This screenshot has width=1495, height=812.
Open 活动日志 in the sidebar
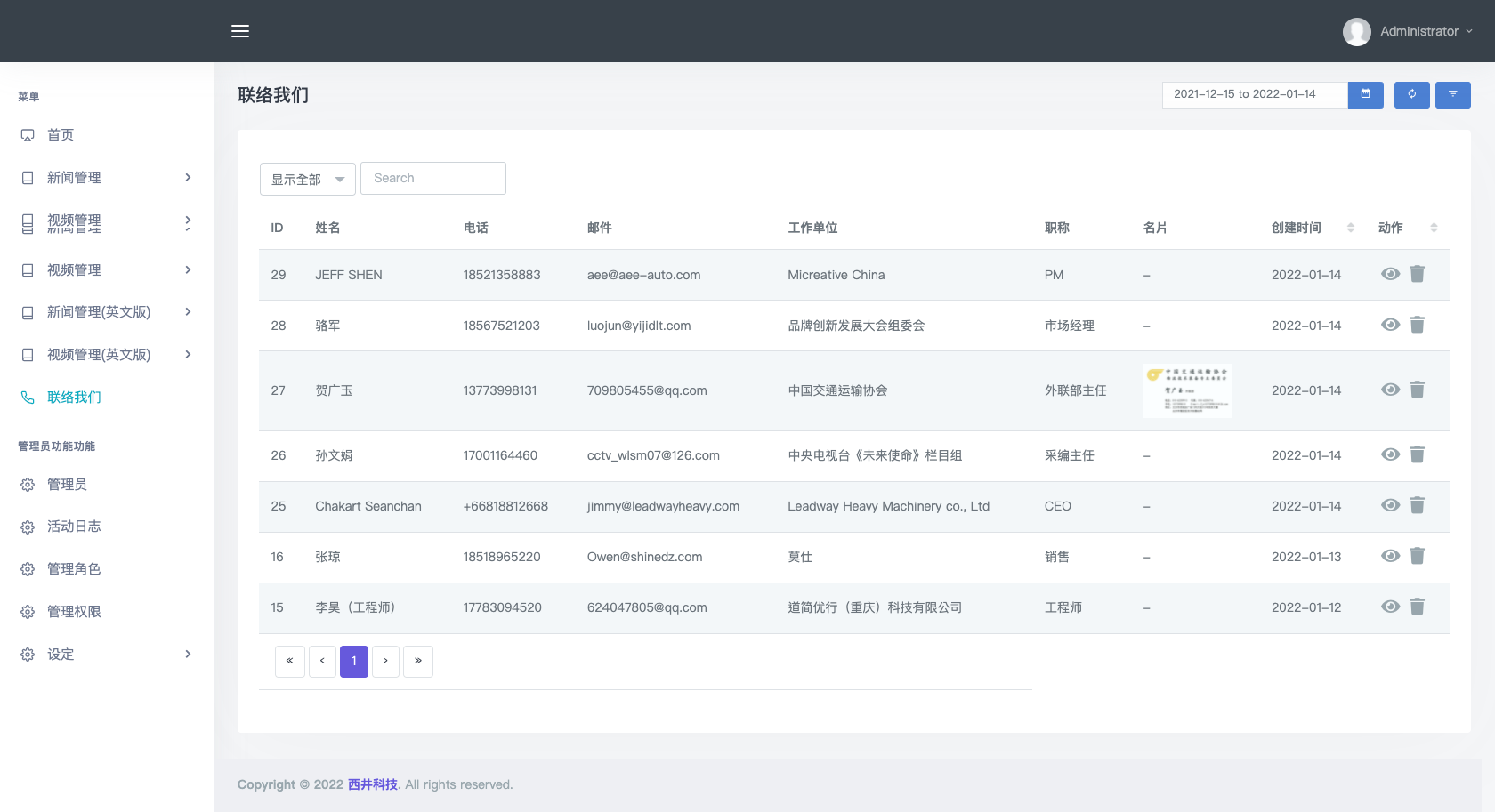point(74,527)
